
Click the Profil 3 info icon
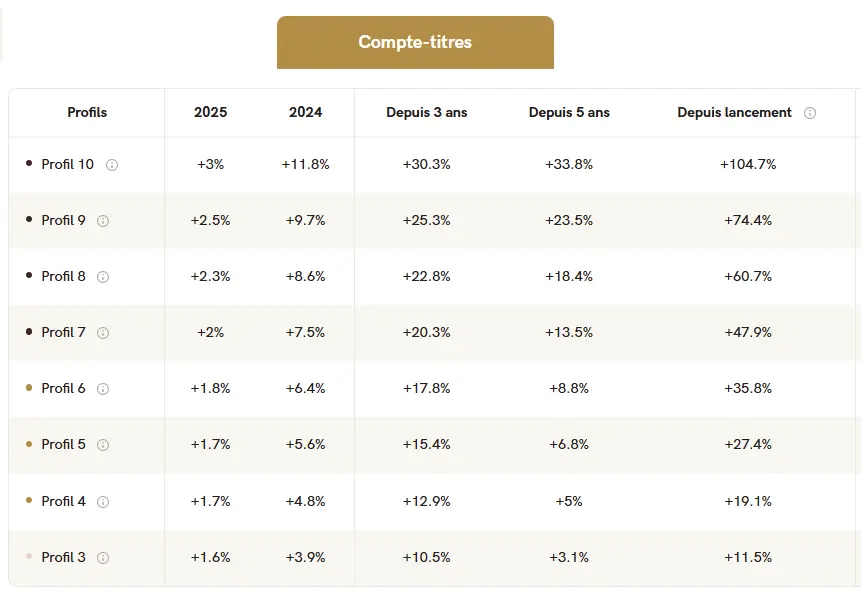pos(103,558)
